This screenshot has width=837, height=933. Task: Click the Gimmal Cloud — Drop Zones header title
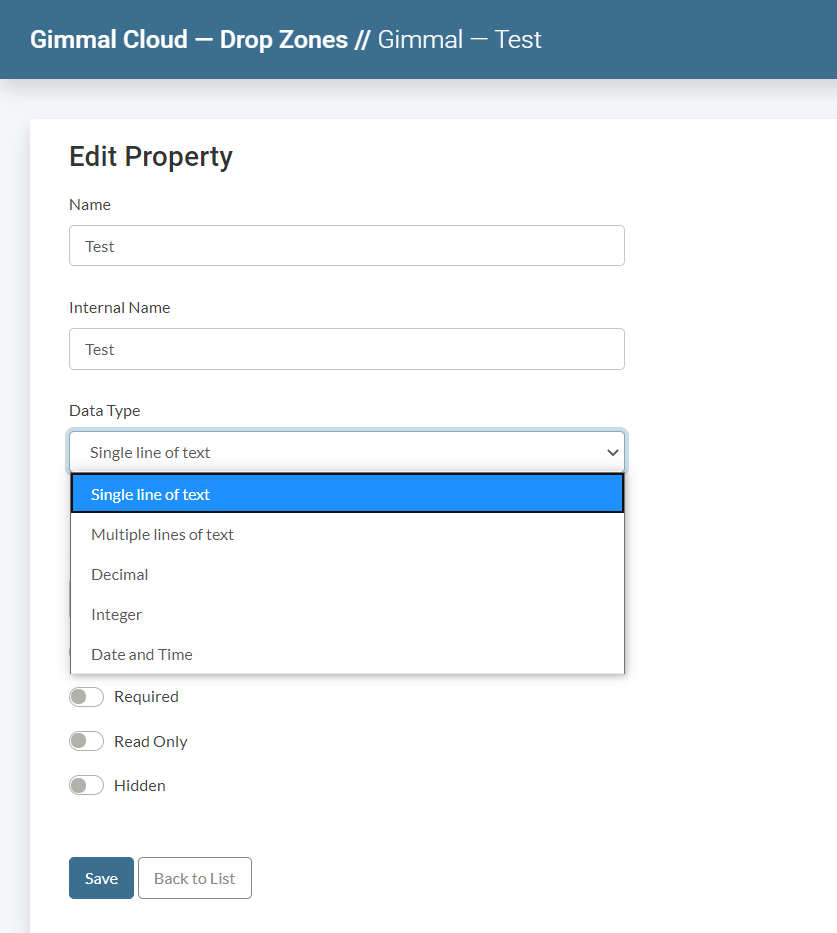(x=189, y=40)
